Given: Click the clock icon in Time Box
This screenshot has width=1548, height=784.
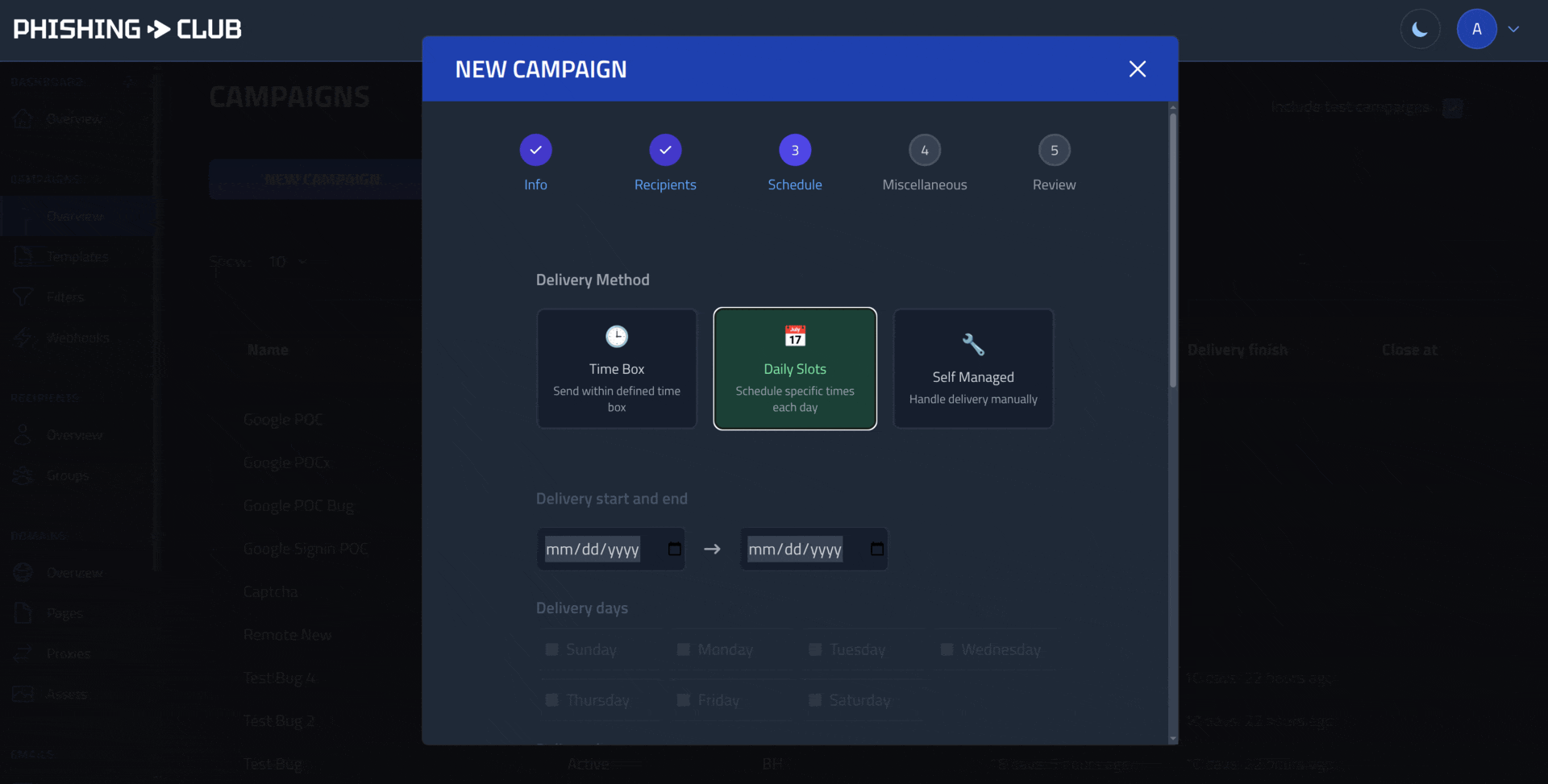Looking at the screenshot, I should [x=617, y=336].
